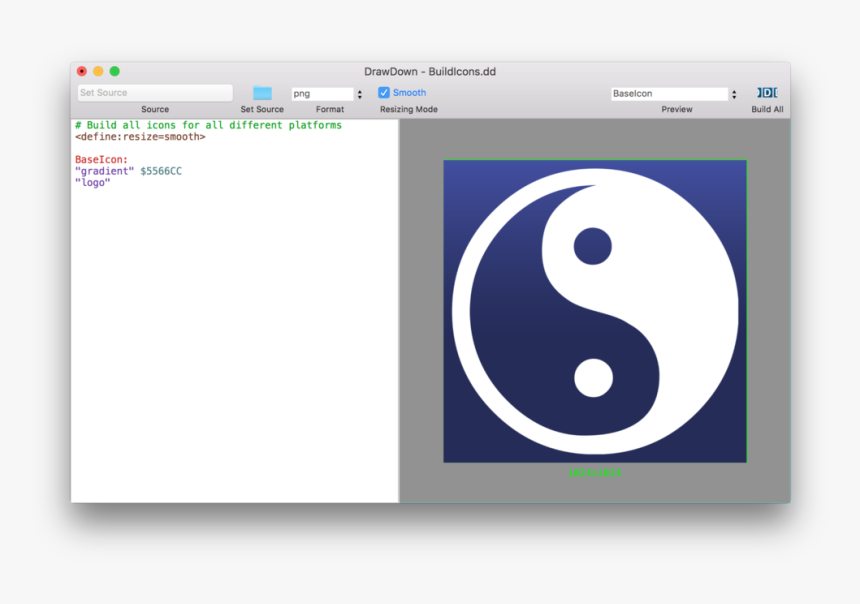Viewport: 860px width, 604px height.
Task: Click the "logo" line in the editor
Action: pyautogui.click(x=93, y=183)
